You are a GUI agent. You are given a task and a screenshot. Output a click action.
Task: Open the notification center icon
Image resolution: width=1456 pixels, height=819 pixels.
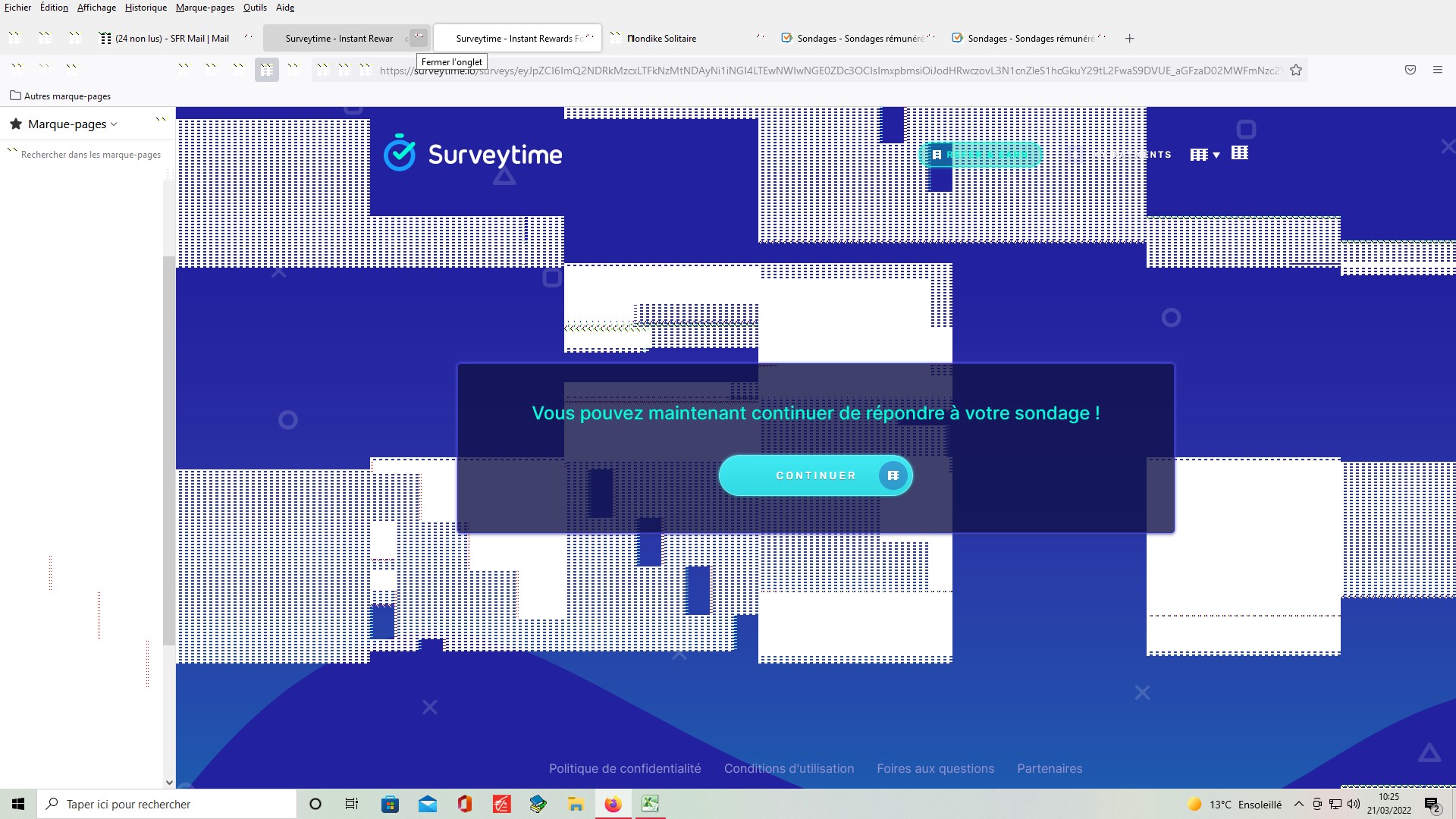pos(1432,805)
